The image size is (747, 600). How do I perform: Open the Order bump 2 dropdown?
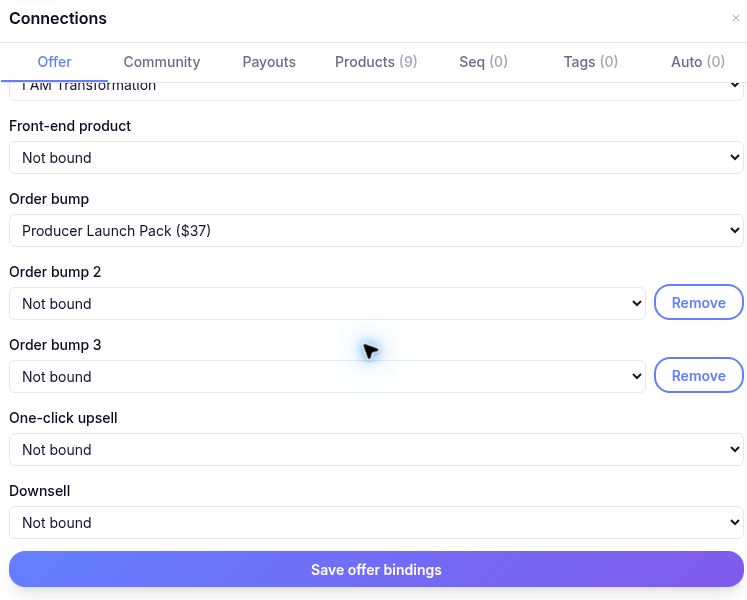pos(327,303)
